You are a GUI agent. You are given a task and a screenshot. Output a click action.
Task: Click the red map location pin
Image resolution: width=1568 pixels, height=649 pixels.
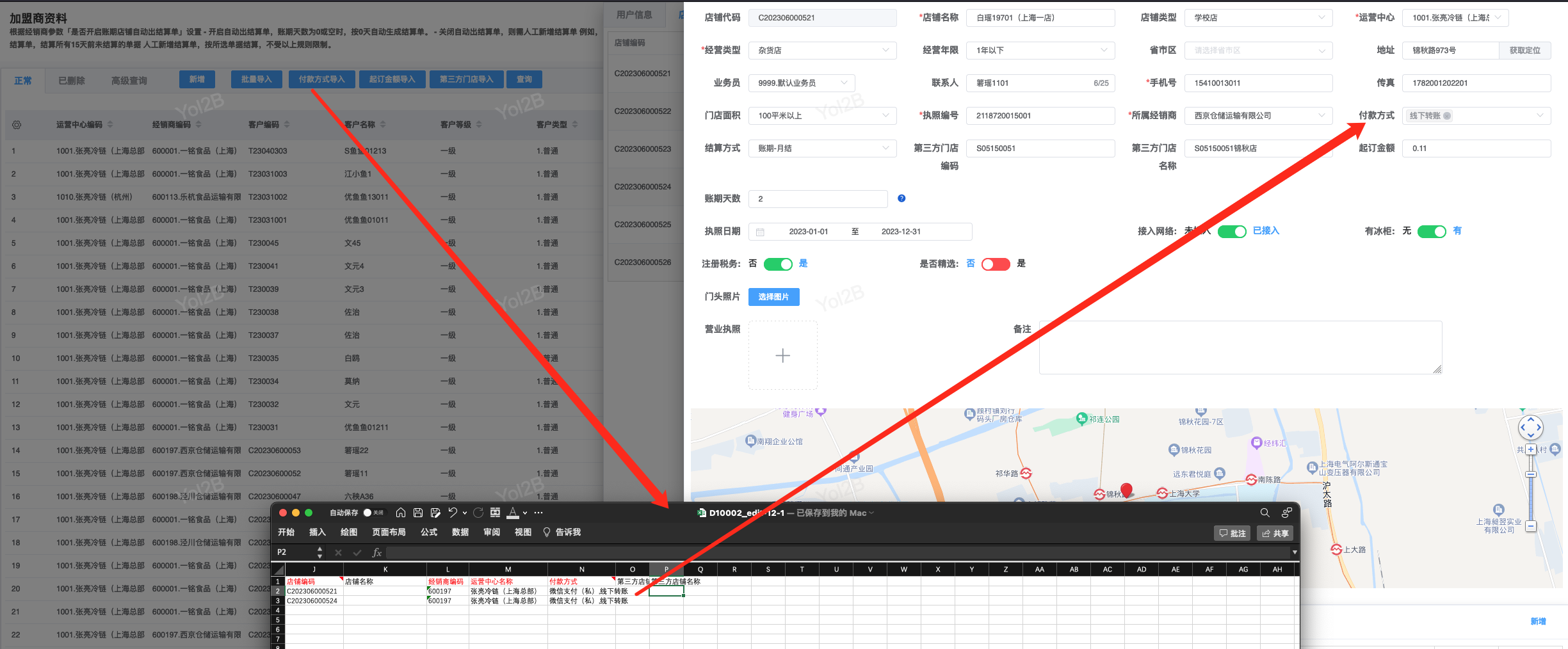(1127, 490)
